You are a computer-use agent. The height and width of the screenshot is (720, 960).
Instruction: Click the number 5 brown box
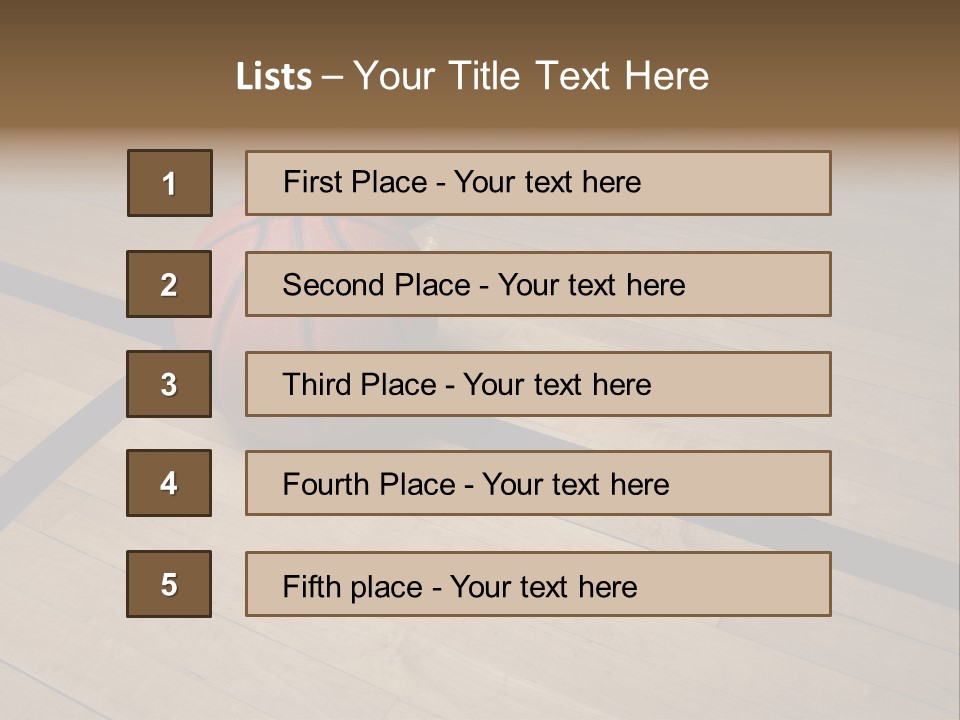[x=169, y=584]
